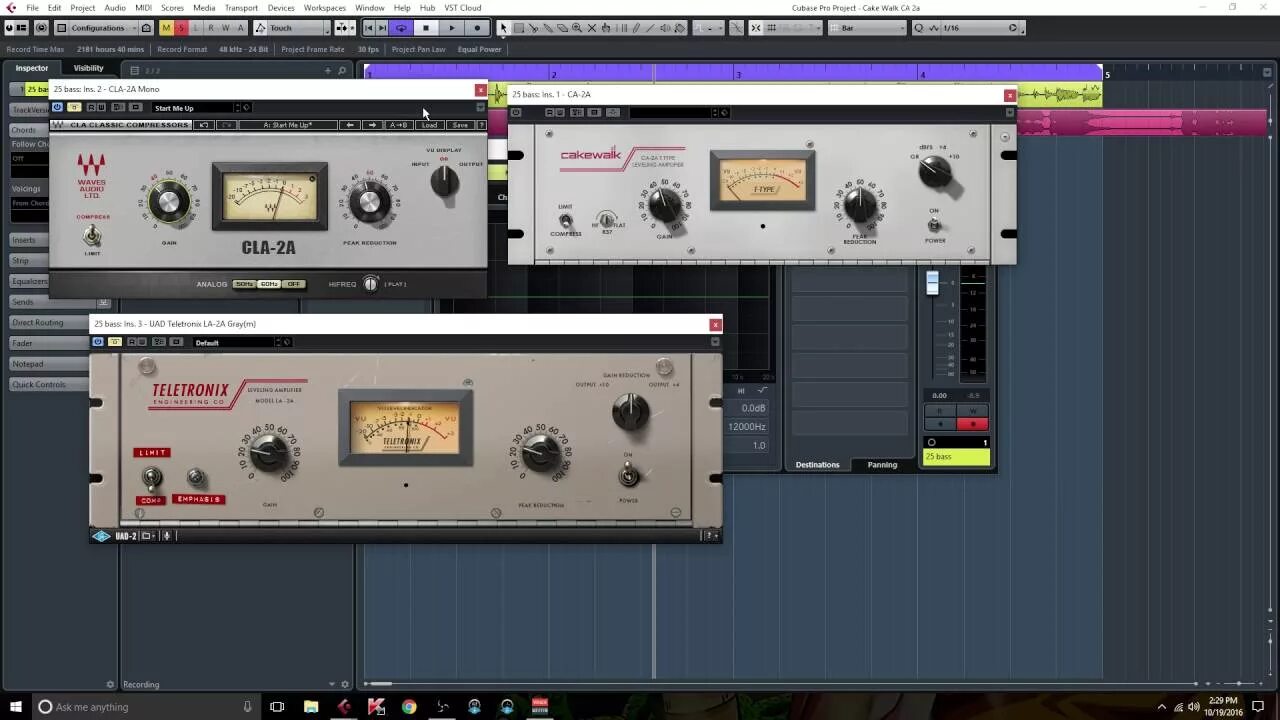The image size is (1280, 720).
Task: Select OFF analog option in CLA-2A
Action: pyautogui.click(x=293, y=284)
